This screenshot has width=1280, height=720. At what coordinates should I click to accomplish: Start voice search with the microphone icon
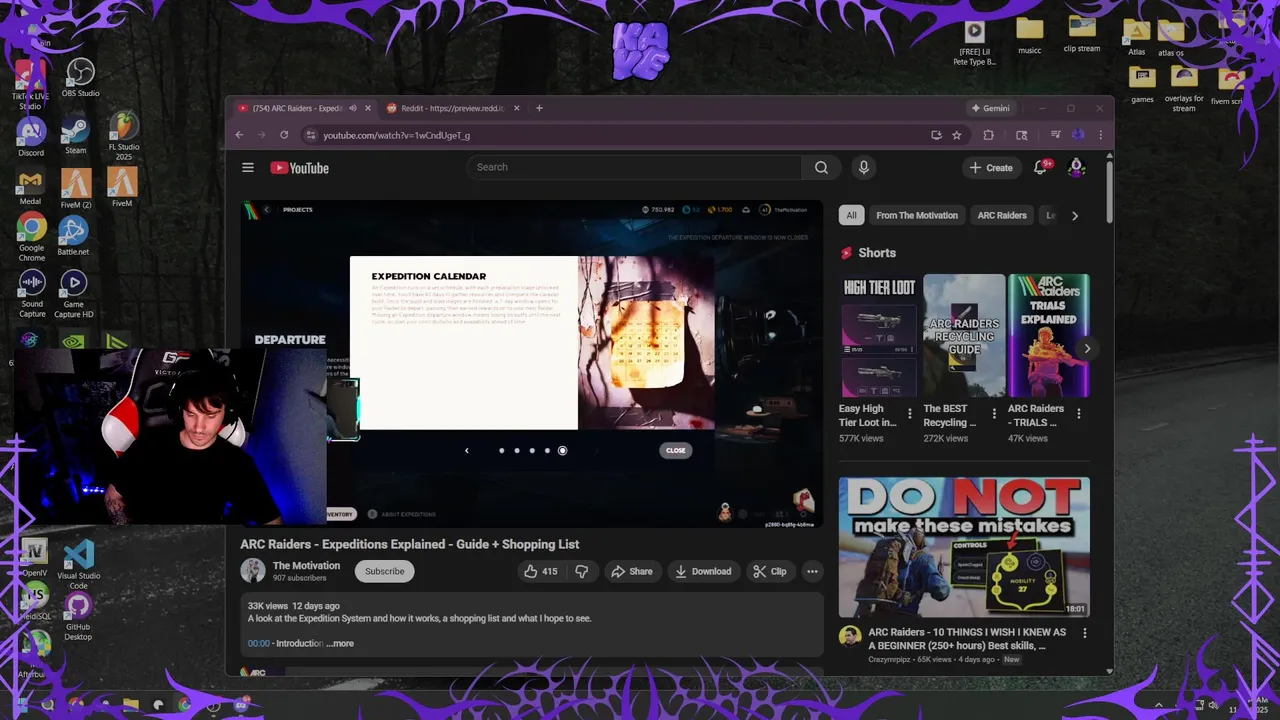coord(864,167)
